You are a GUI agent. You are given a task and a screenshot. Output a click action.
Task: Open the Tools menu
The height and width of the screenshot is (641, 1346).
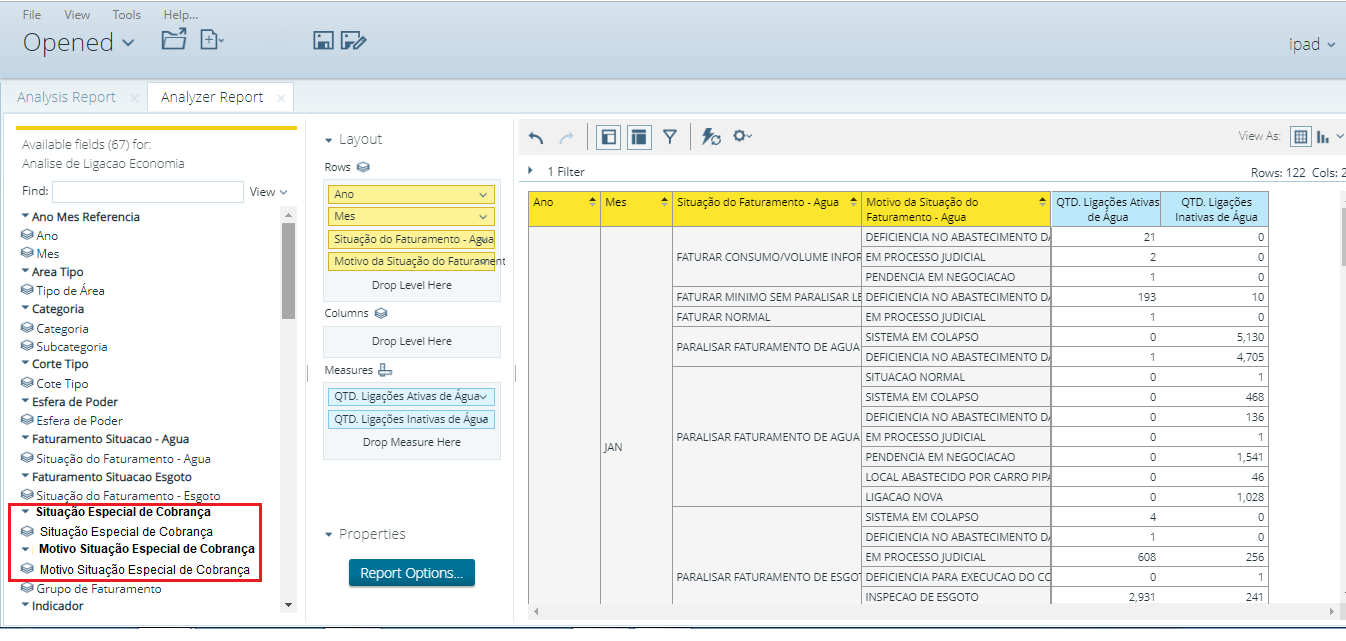click(125, 14)
